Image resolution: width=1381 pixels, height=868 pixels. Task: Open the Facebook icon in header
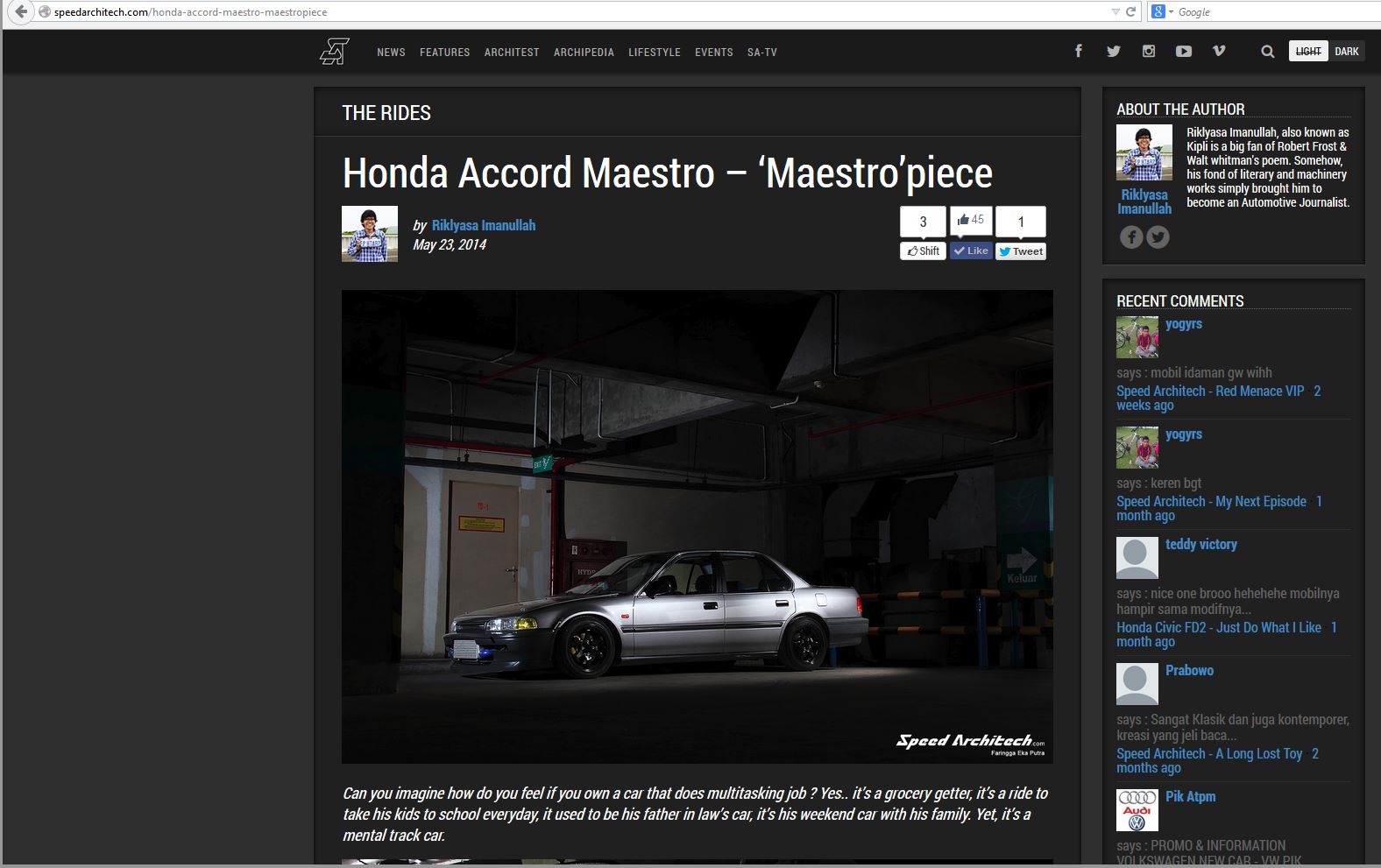point(1079,52)
